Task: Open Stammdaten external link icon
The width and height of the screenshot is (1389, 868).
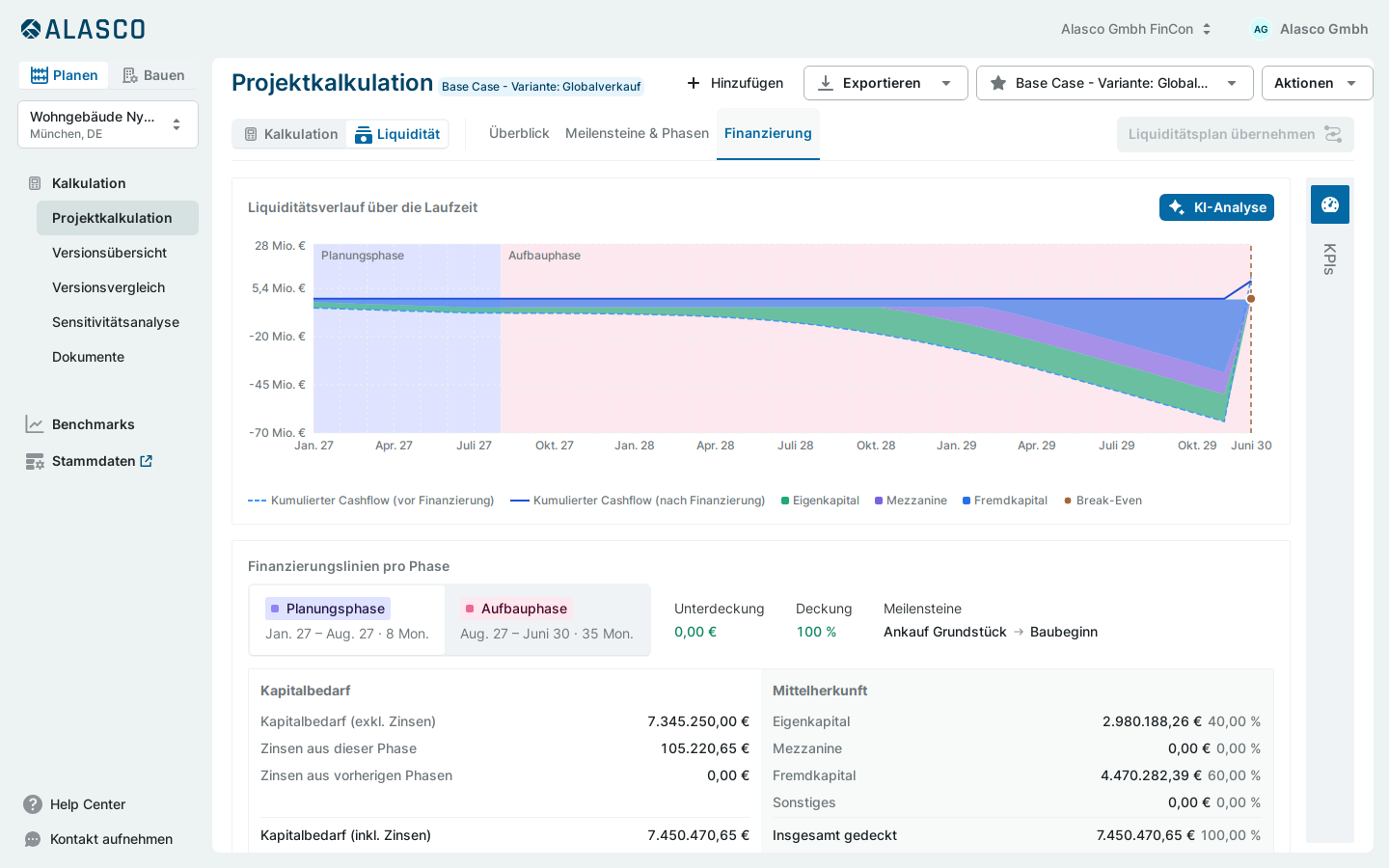Action: [147, 461]
